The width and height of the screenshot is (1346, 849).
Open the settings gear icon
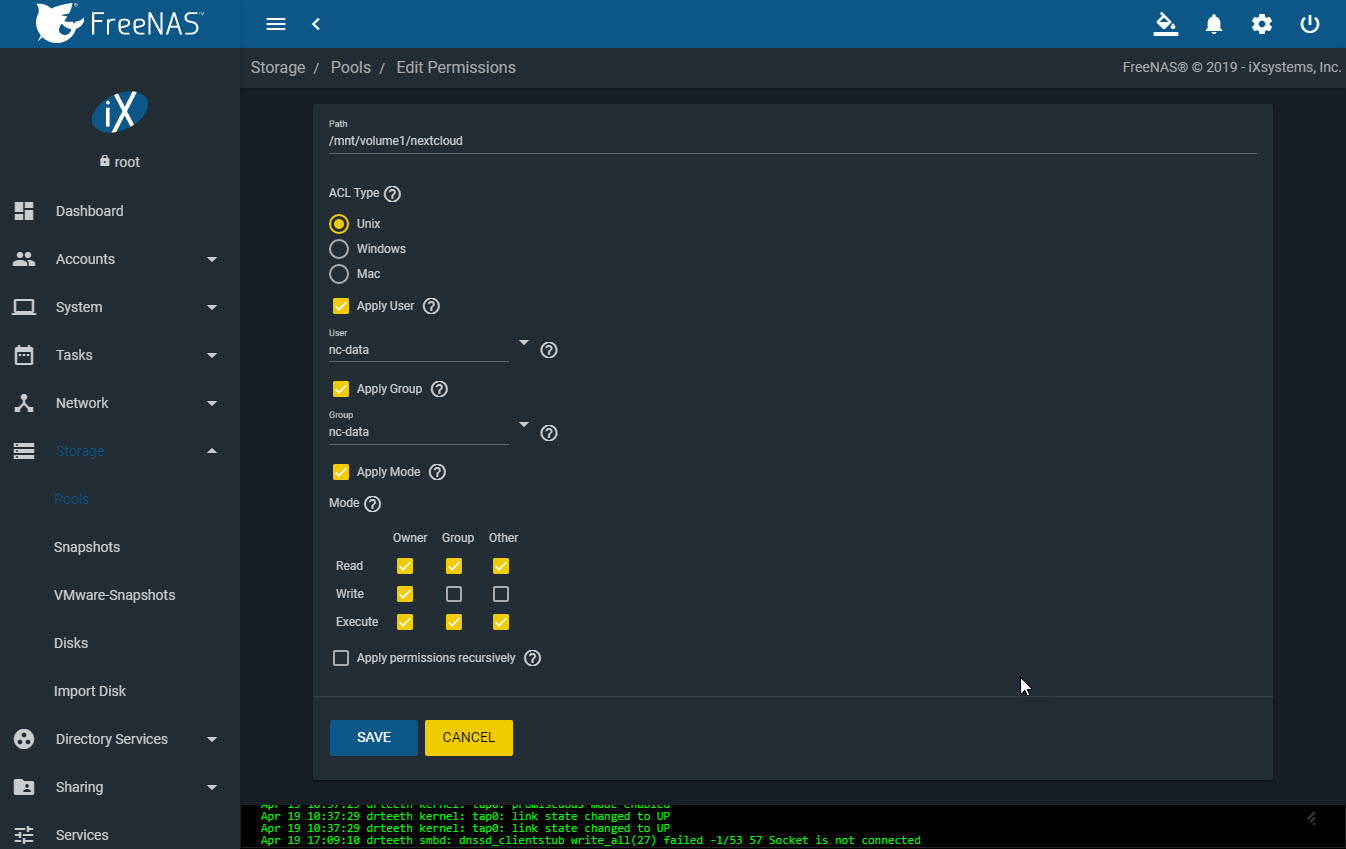point(1262,24)
